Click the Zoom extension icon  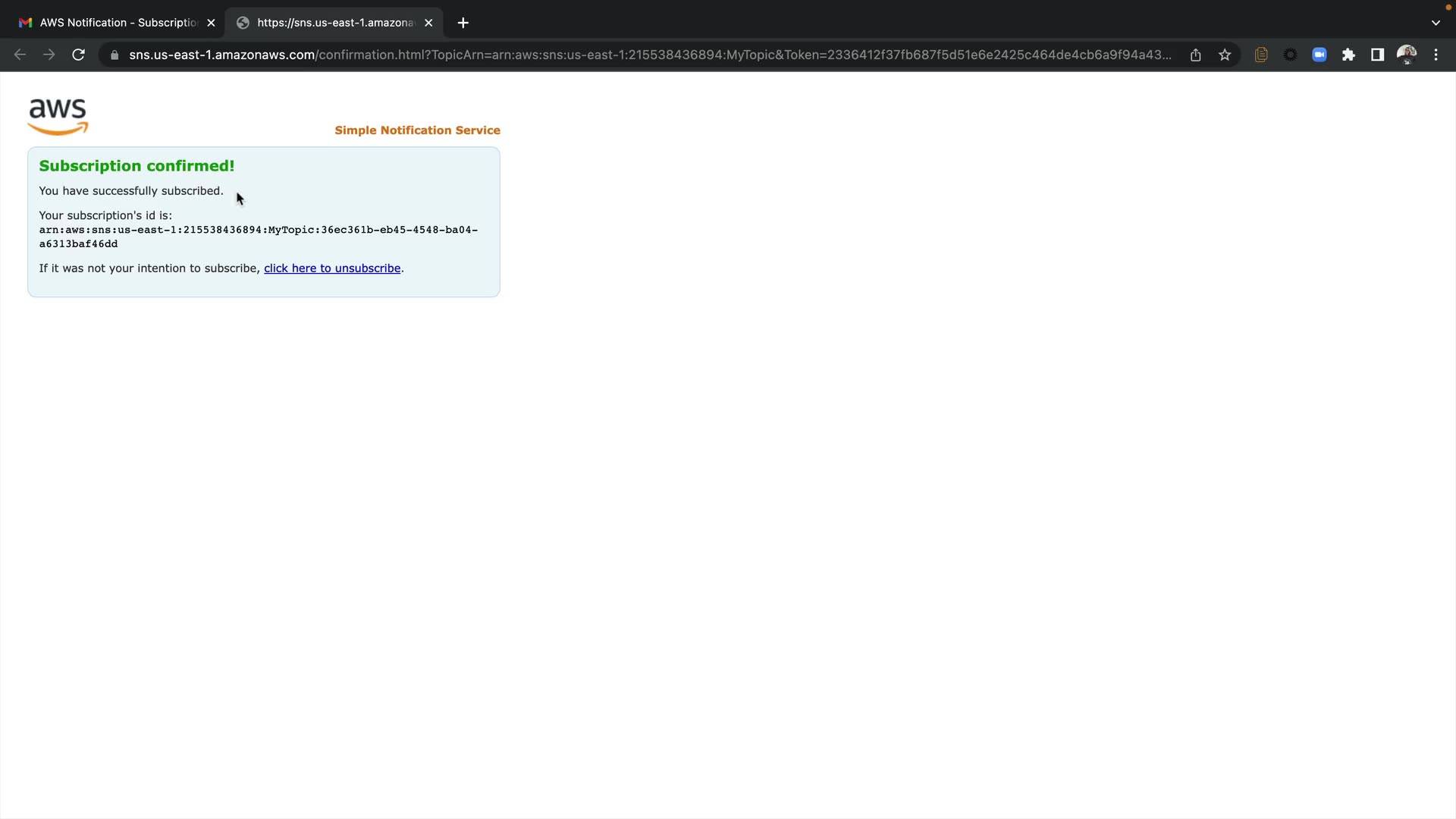tap(1319, 55)
